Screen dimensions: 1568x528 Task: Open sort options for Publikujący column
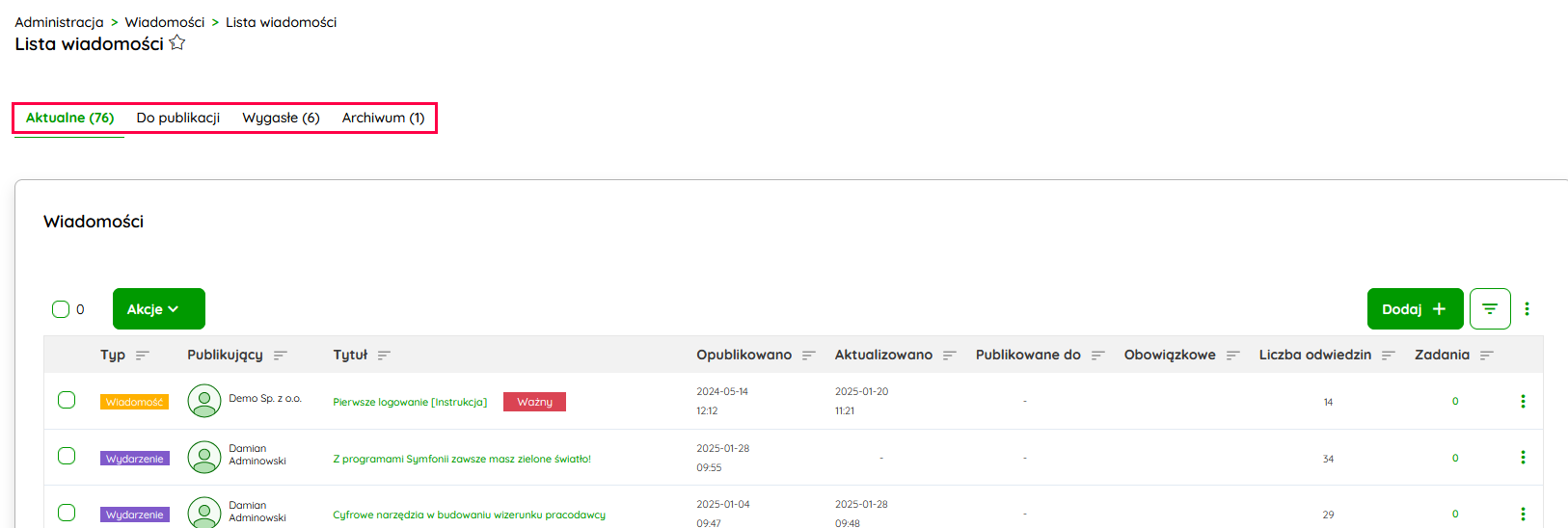281,356
